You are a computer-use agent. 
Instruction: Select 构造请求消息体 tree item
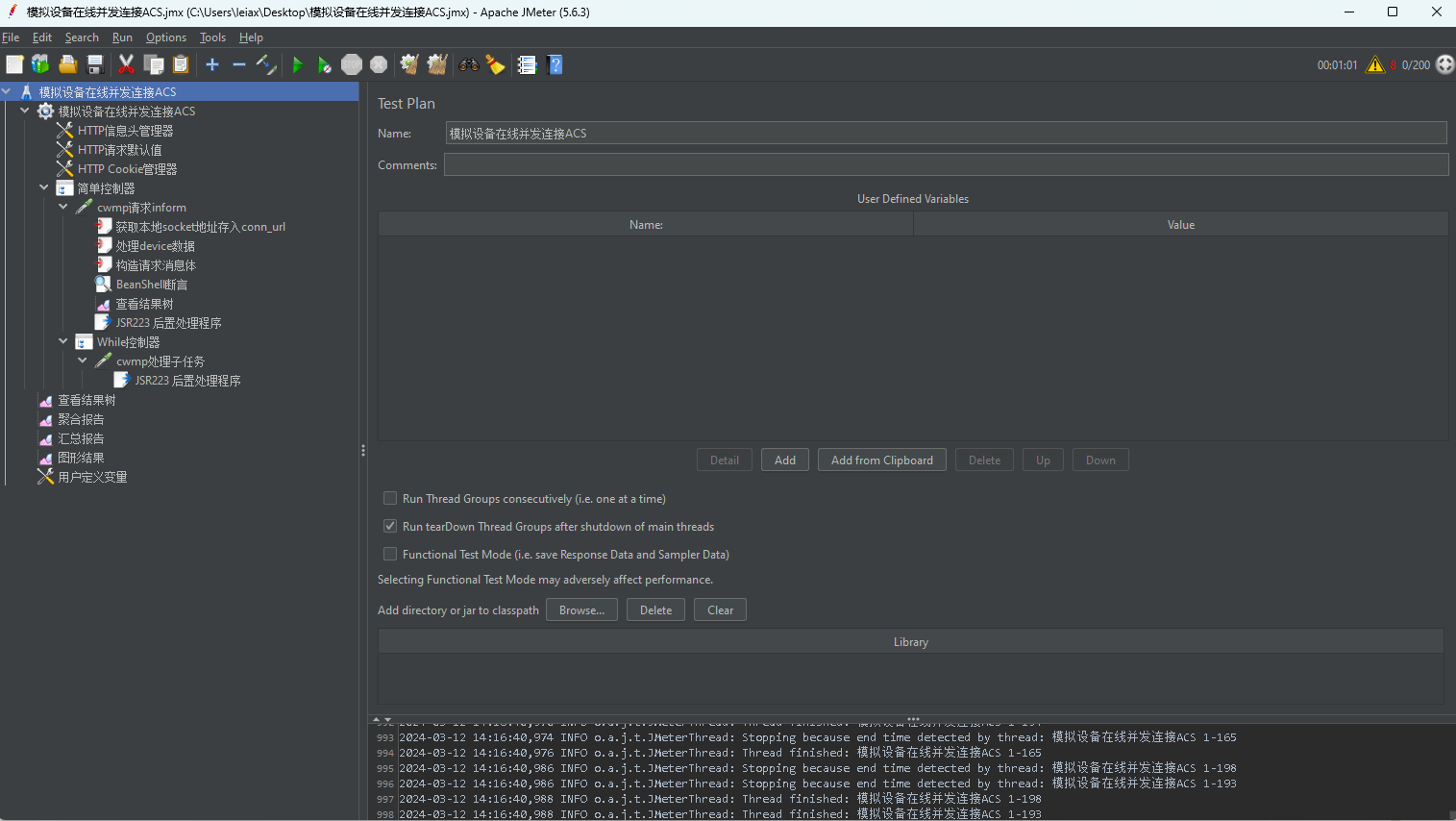tap(155, 265)
